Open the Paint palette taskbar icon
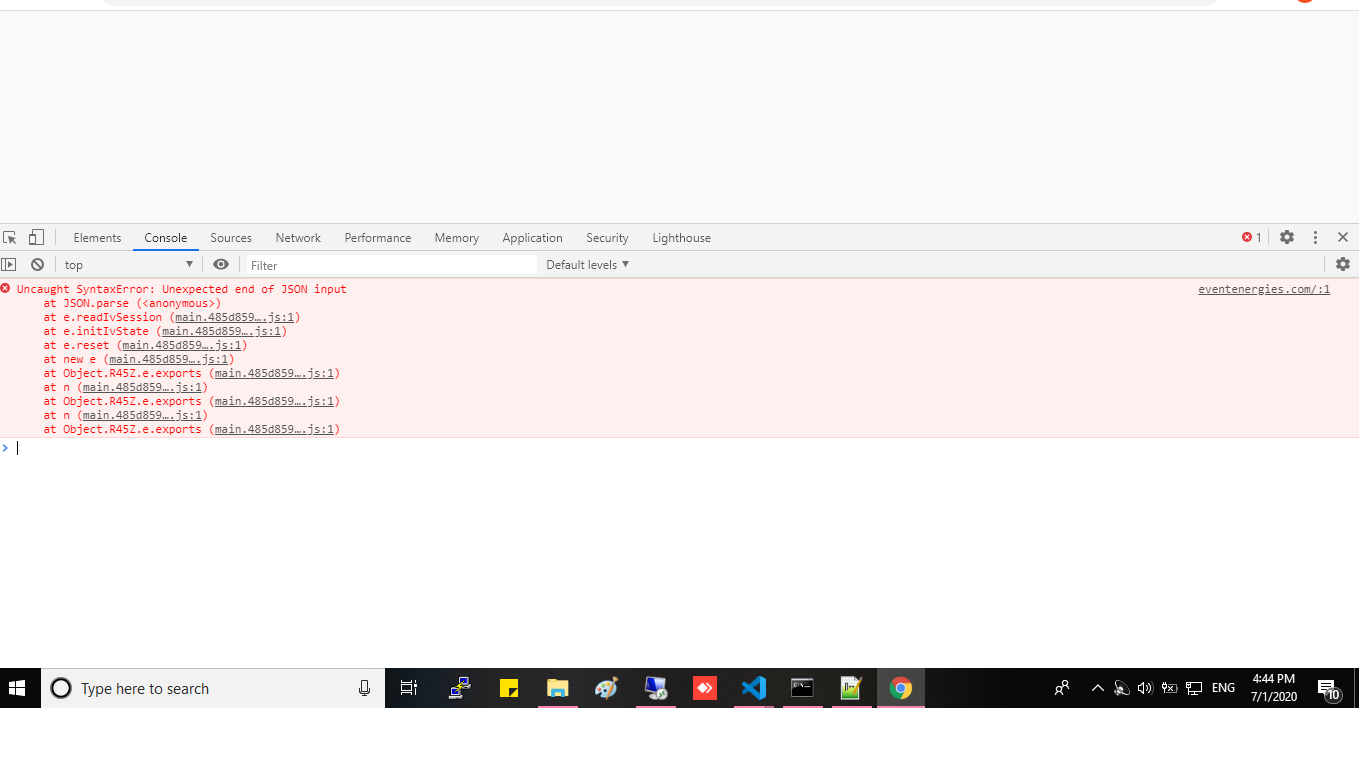1366x768 pixels. point(606,688)
